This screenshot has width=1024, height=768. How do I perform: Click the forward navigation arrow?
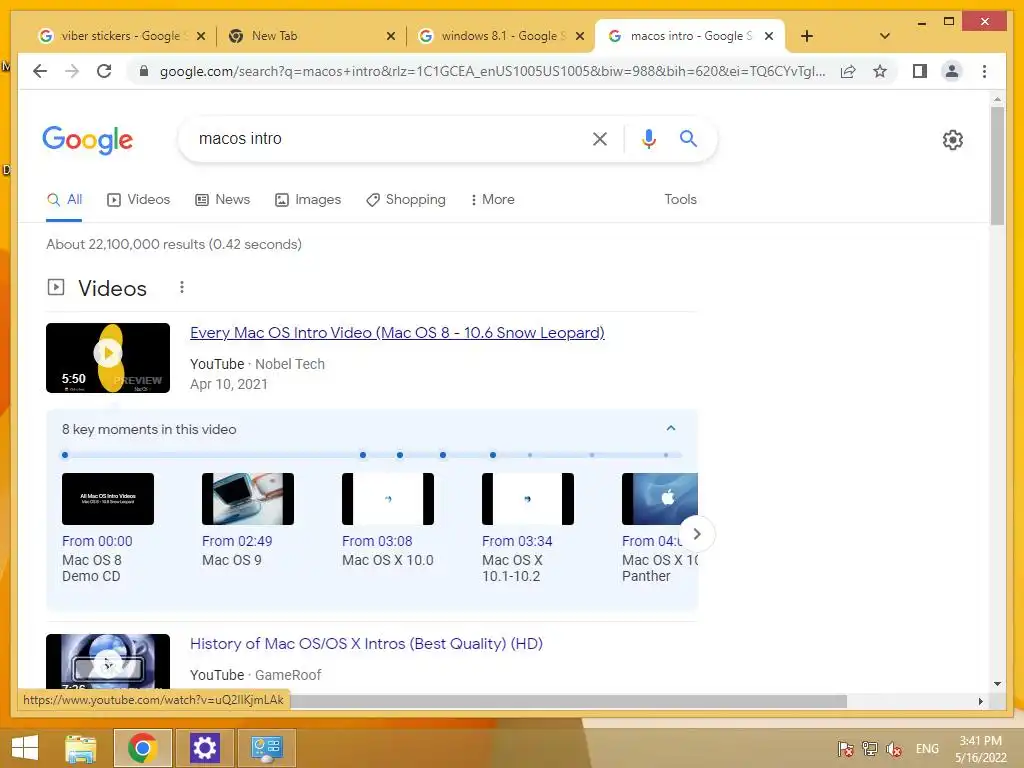[x=72, y=71]
